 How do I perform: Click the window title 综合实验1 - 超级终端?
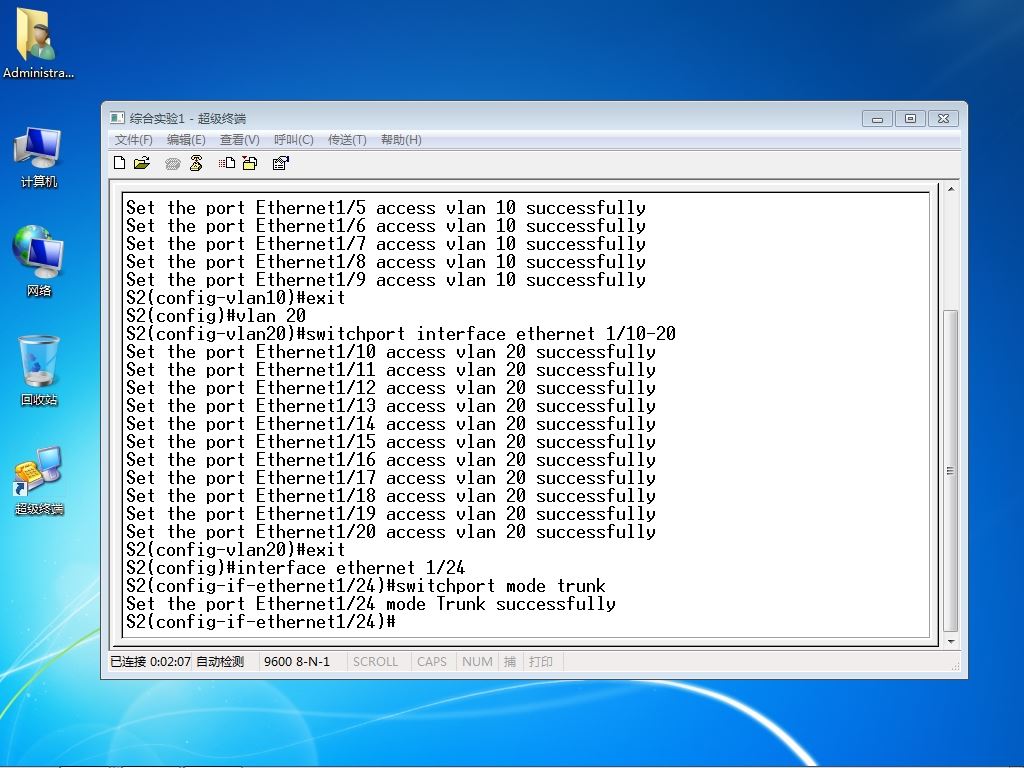(x=187, y=118)
